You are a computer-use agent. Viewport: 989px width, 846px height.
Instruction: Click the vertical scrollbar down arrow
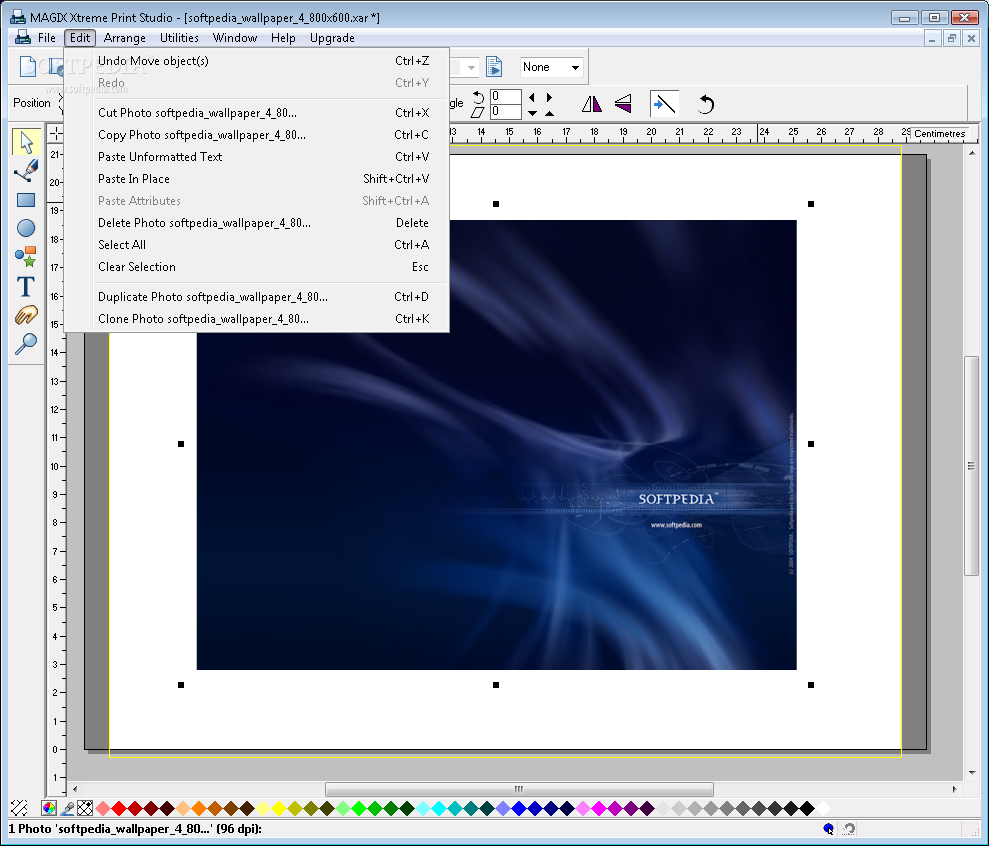[971, 773]
